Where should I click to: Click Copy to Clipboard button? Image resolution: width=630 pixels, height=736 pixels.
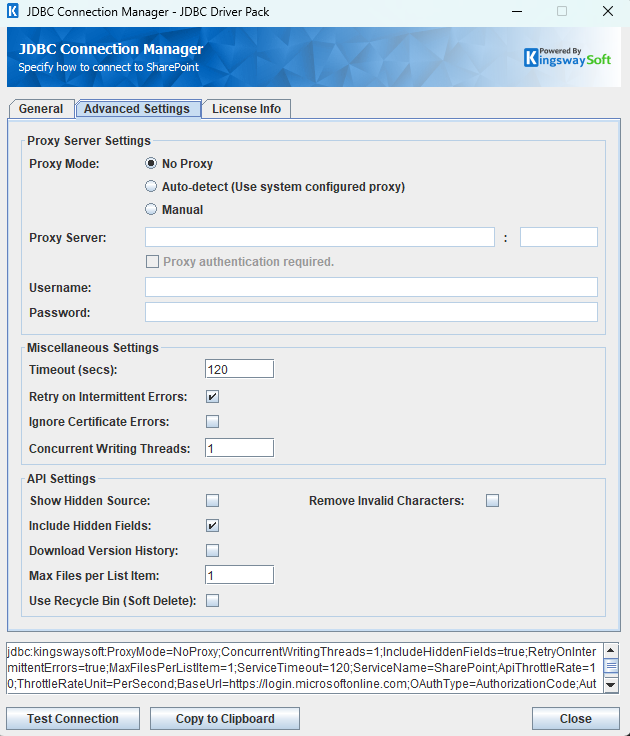coord(225,719)
